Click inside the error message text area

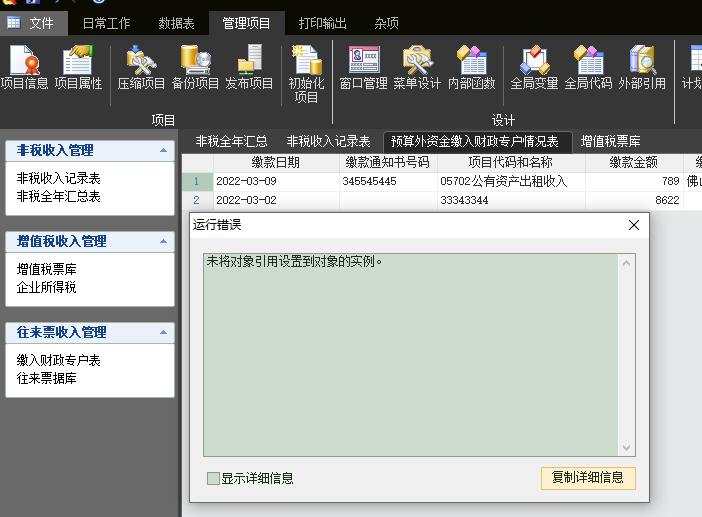pyautogui.click(x=411, y=355)
